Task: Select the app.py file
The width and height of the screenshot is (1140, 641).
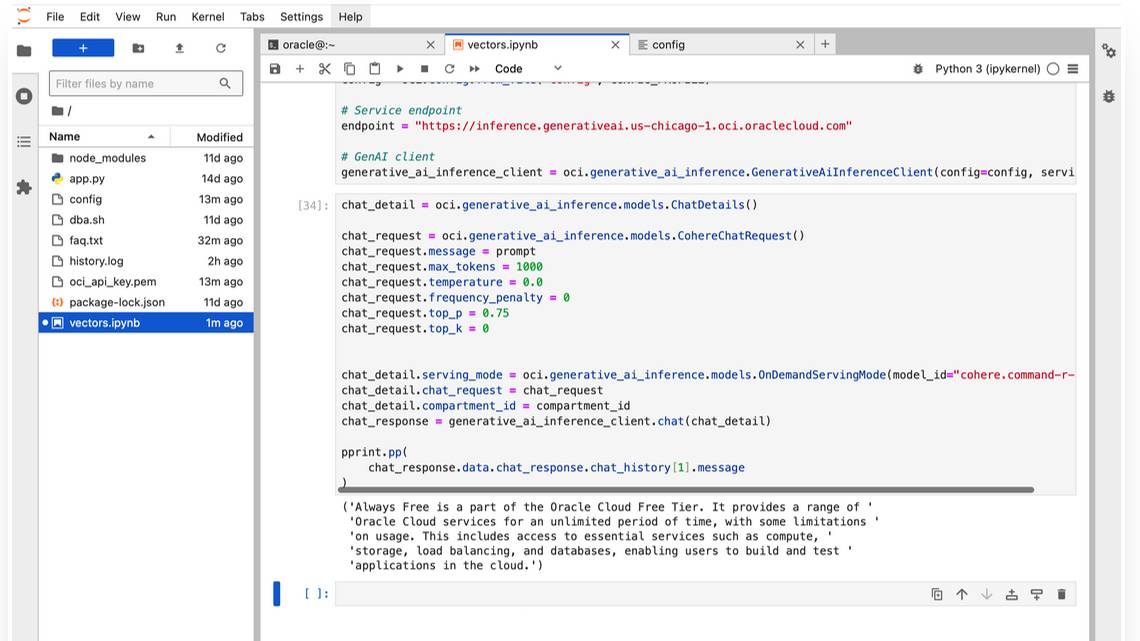Action: pyautogui.click(x=146, y=178)
